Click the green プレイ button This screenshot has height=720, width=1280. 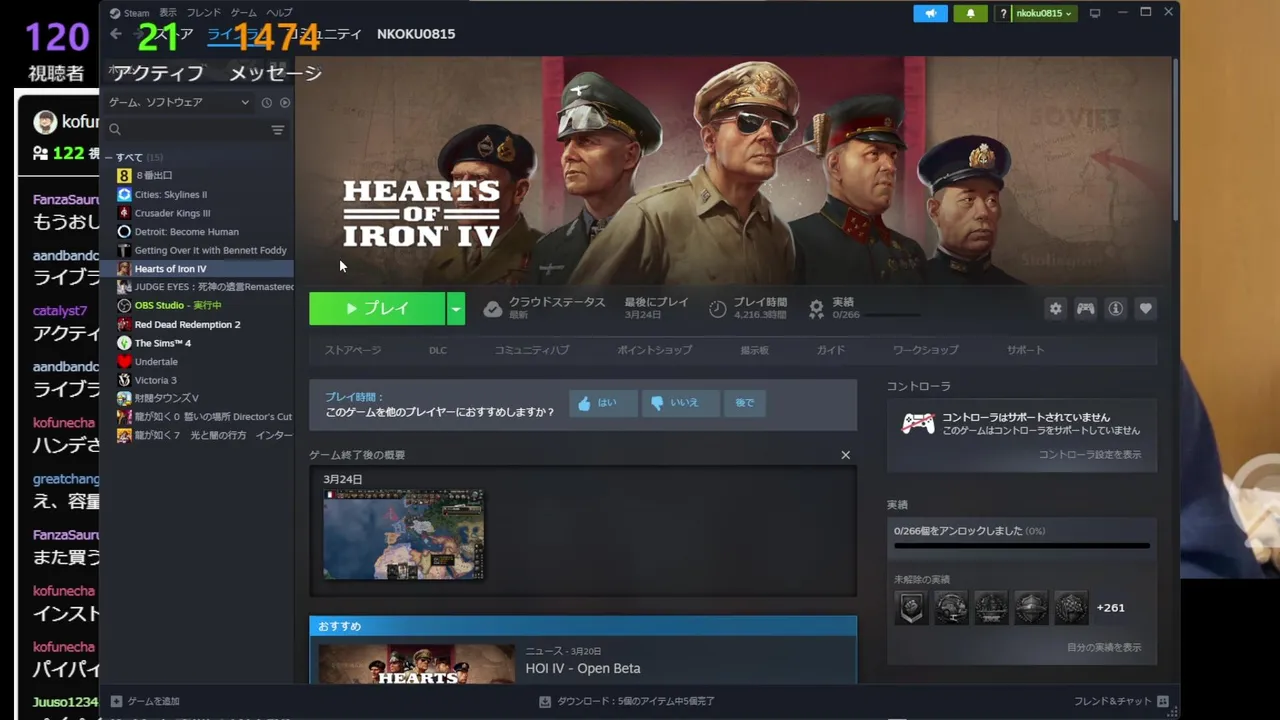pyautogui.click(x=377, y=309)
